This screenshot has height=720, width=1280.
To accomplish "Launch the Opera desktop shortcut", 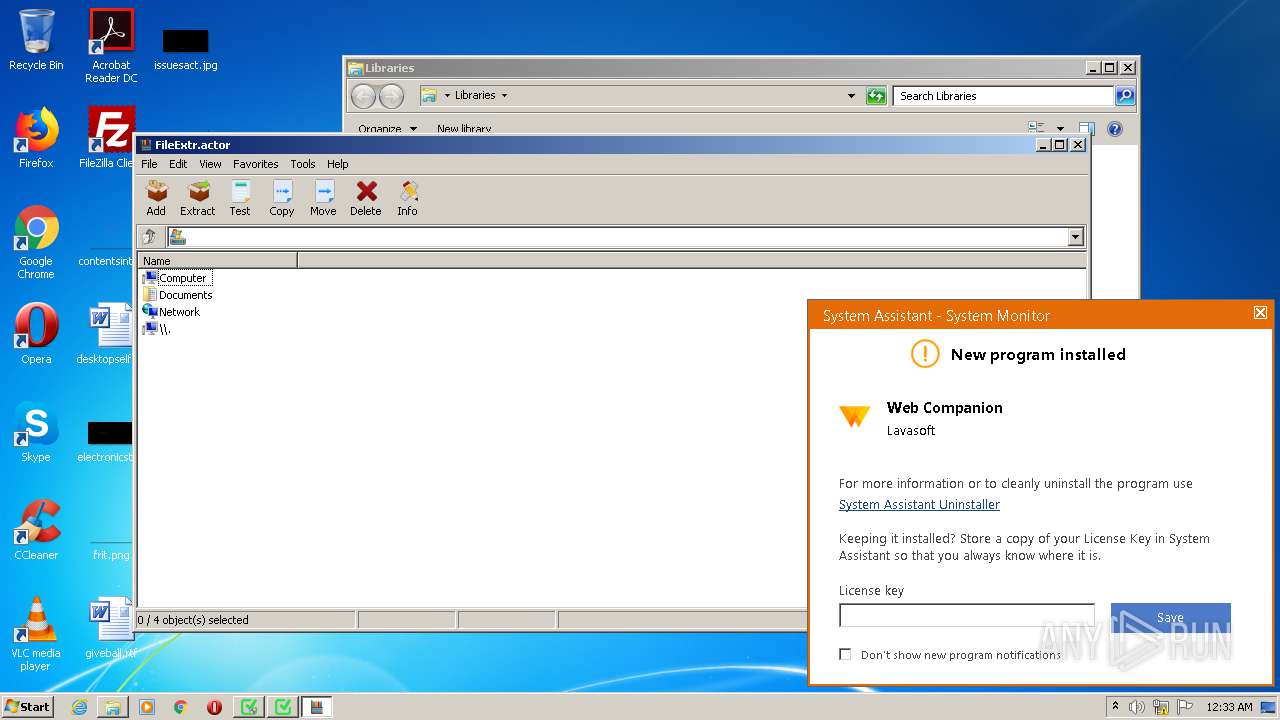I will coord(36,334).
